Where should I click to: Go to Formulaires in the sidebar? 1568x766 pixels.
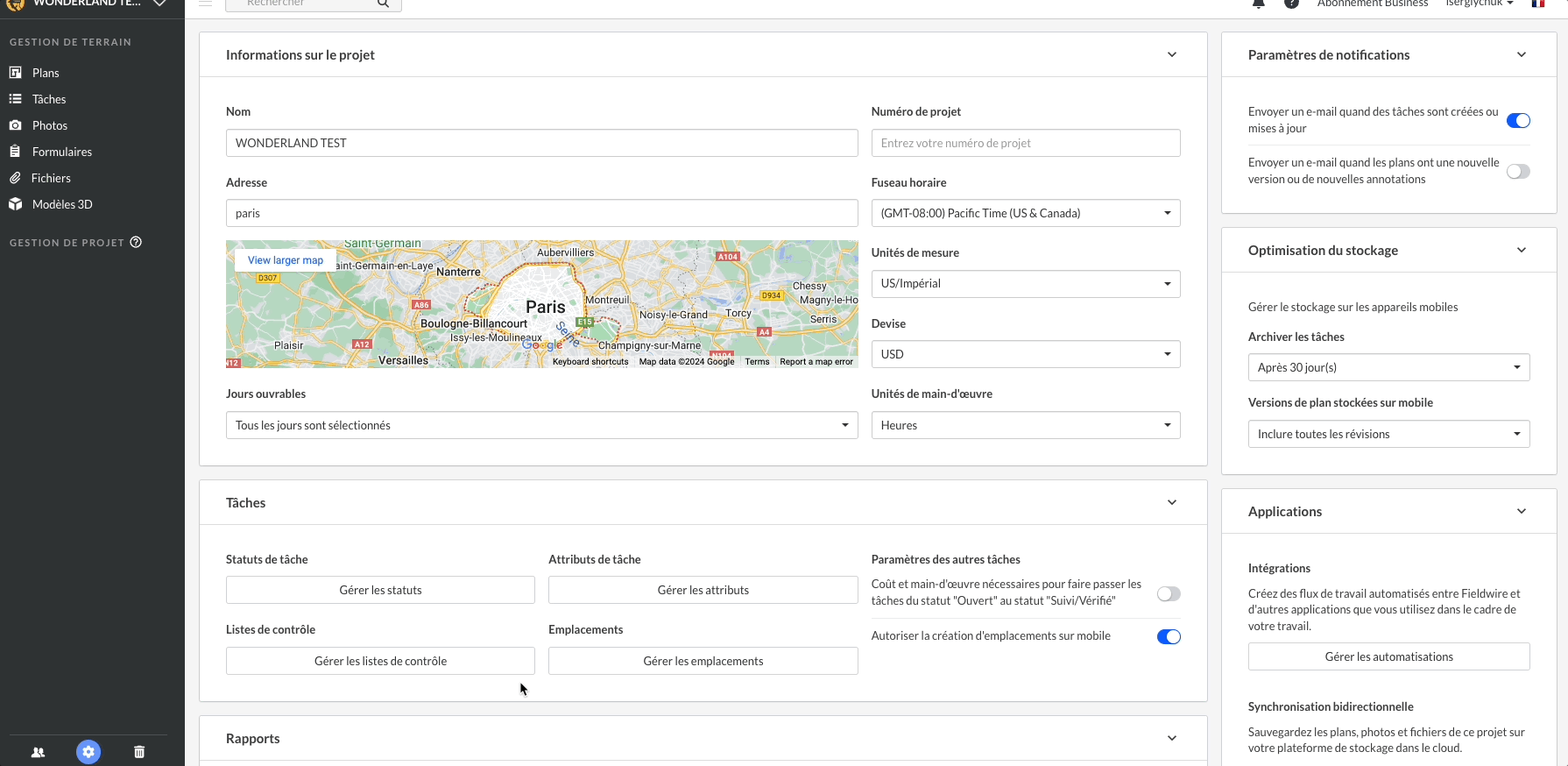click(x=62, y=152)
